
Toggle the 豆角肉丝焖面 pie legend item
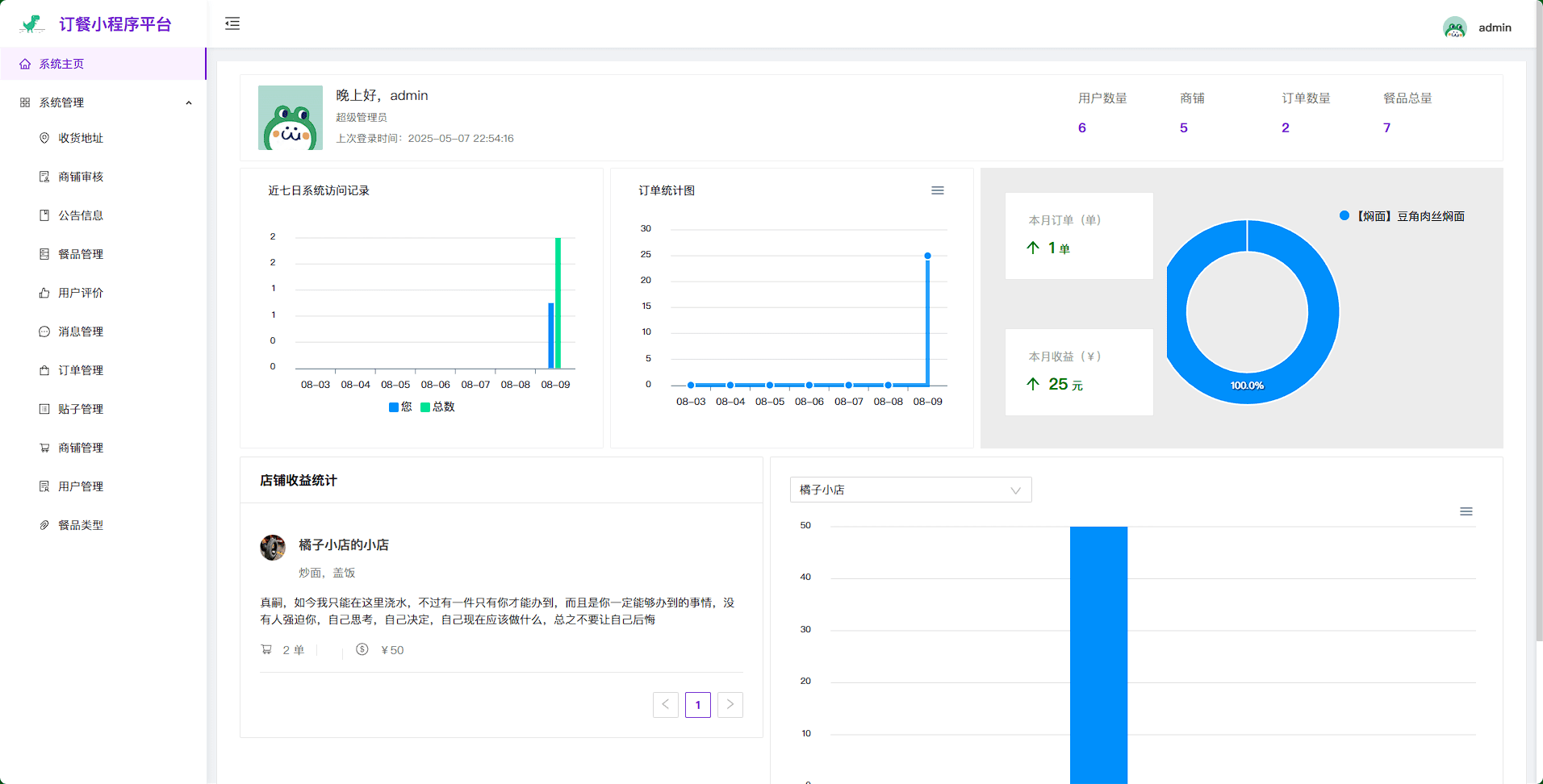[1402, 216]
